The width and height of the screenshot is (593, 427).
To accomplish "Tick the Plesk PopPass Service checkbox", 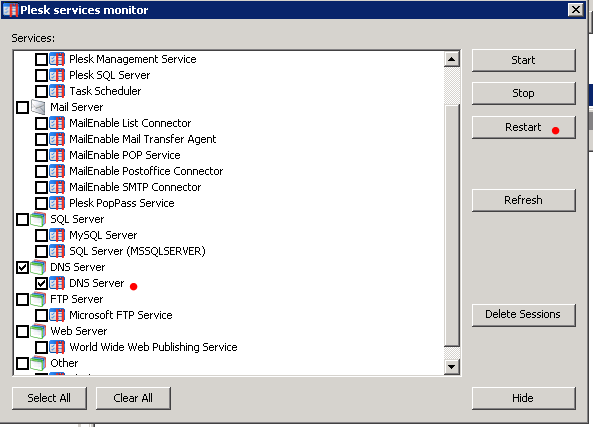I will (41, 203).
